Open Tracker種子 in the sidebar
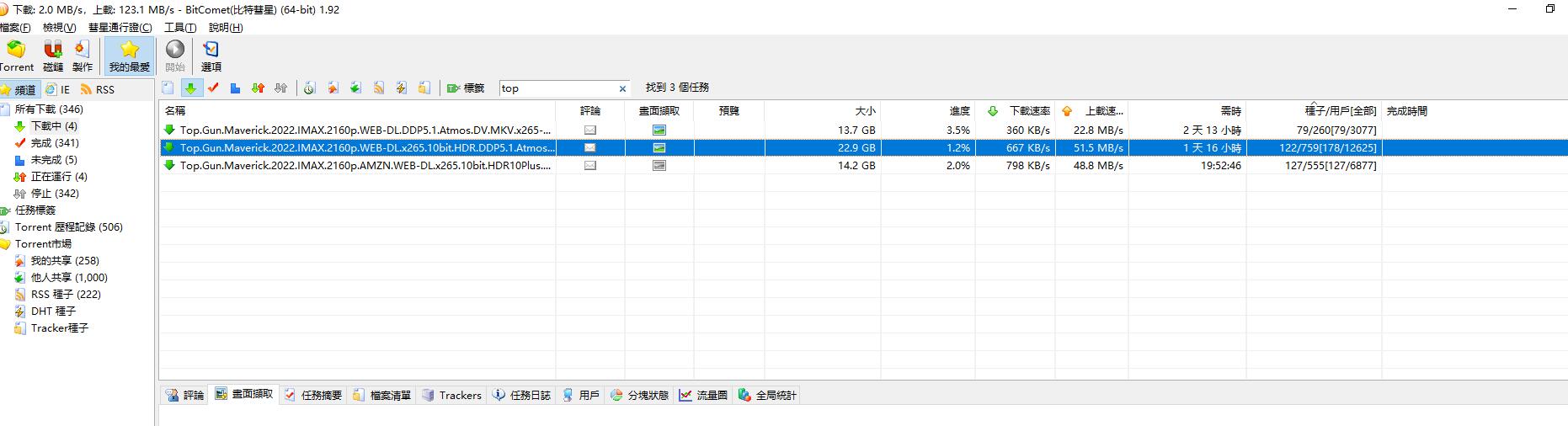The image size is (1568, 426). coord(59,328)
